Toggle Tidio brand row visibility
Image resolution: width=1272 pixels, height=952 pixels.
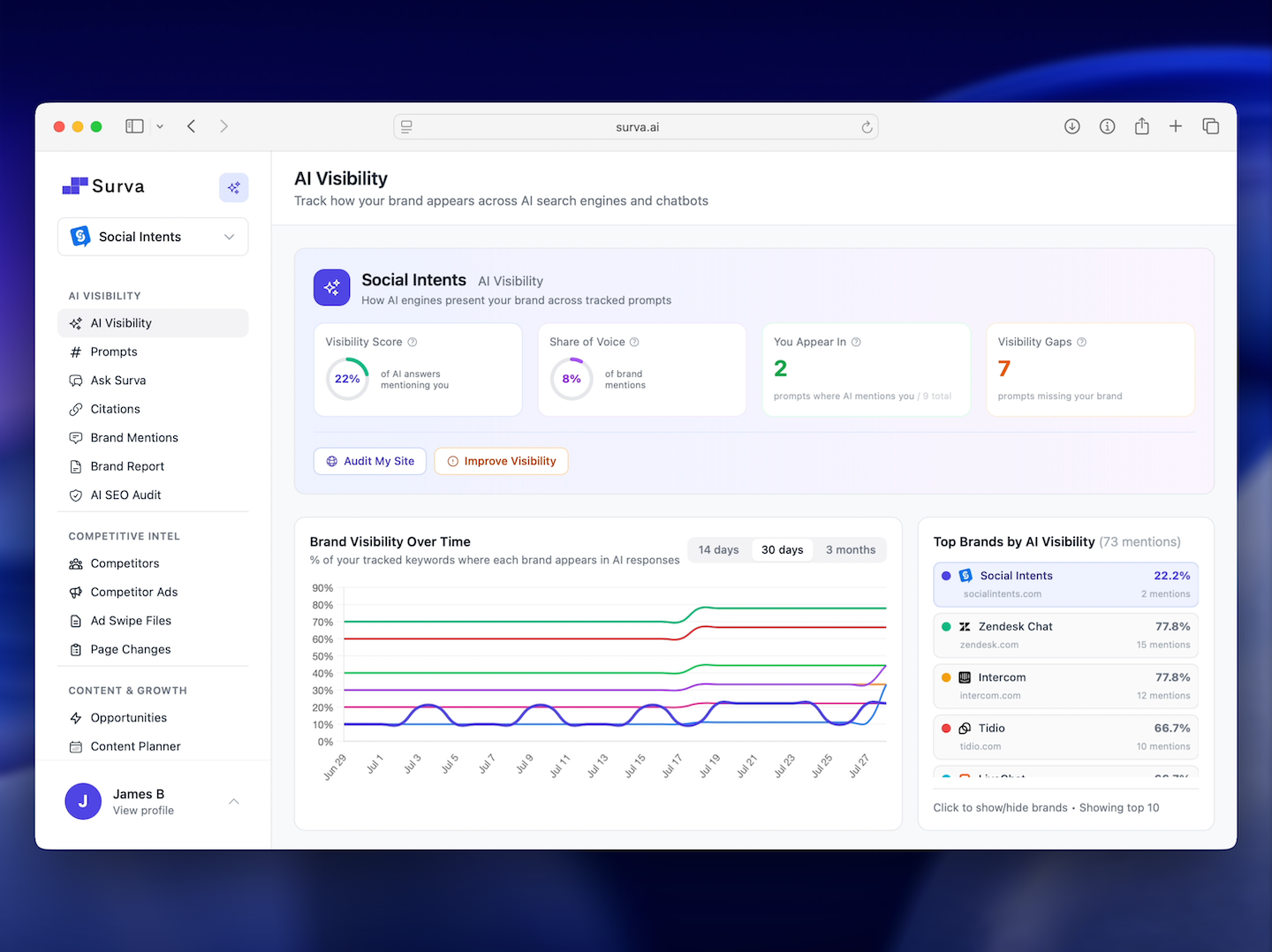point(1066,737)
